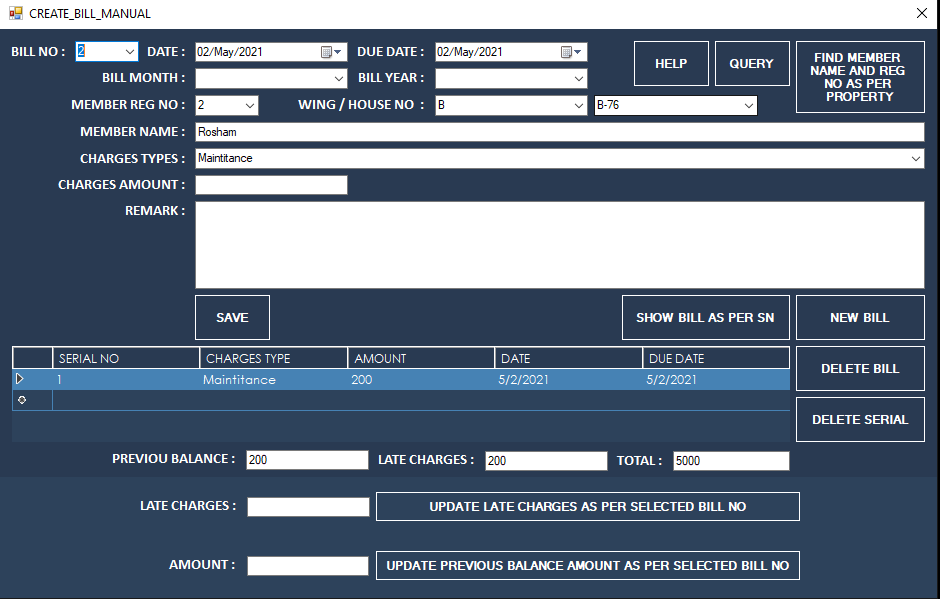Expand the MEMBER REG NO dropdown
The width and height of the screenshot is (940, 599).
click(x=250, y=106)
